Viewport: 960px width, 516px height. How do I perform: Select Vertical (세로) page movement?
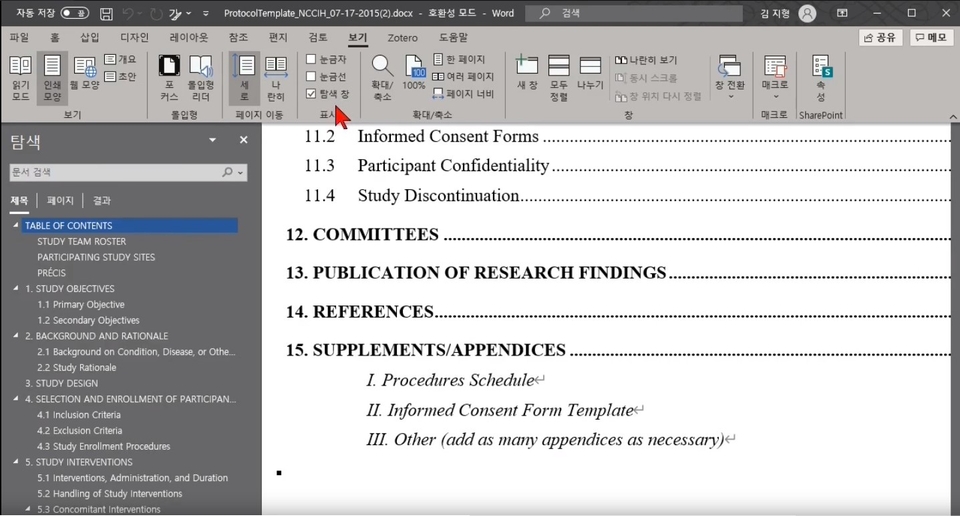tap(244, 78)
